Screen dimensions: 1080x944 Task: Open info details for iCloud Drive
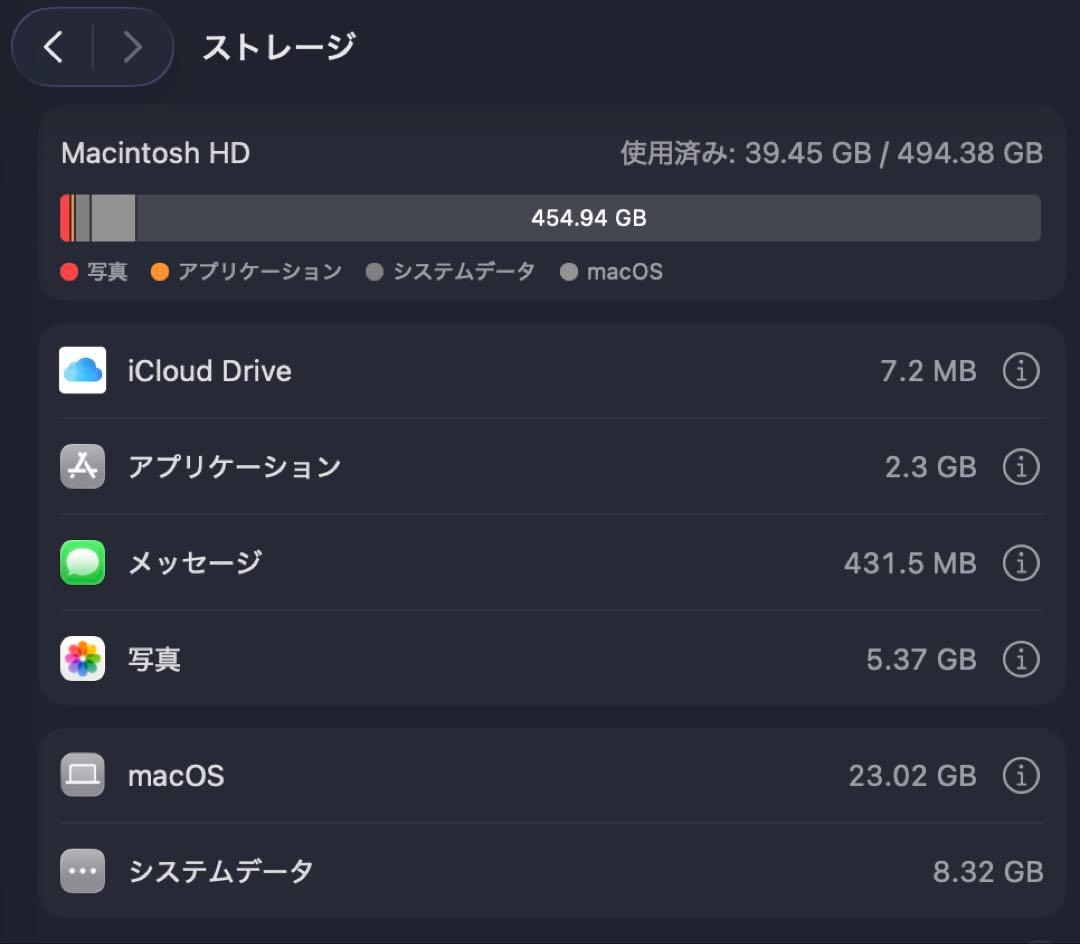click(1020, 370)
